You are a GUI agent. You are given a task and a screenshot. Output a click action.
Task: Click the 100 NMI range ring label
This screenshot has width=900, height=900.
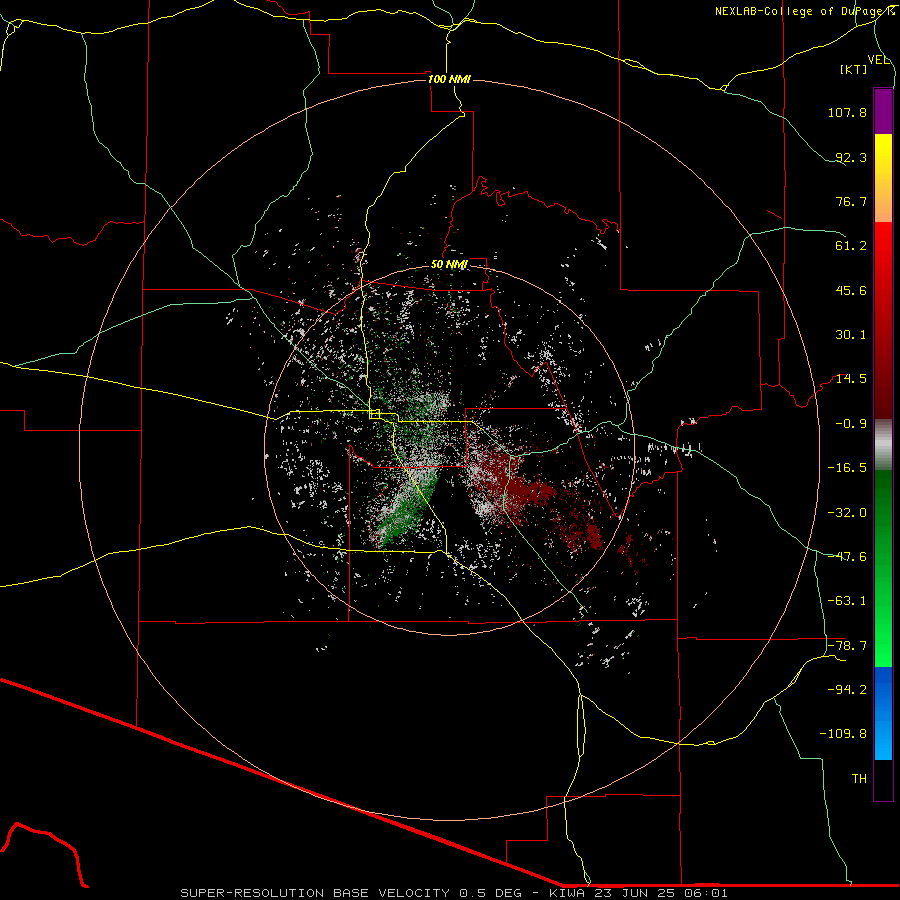coord(449,79)
